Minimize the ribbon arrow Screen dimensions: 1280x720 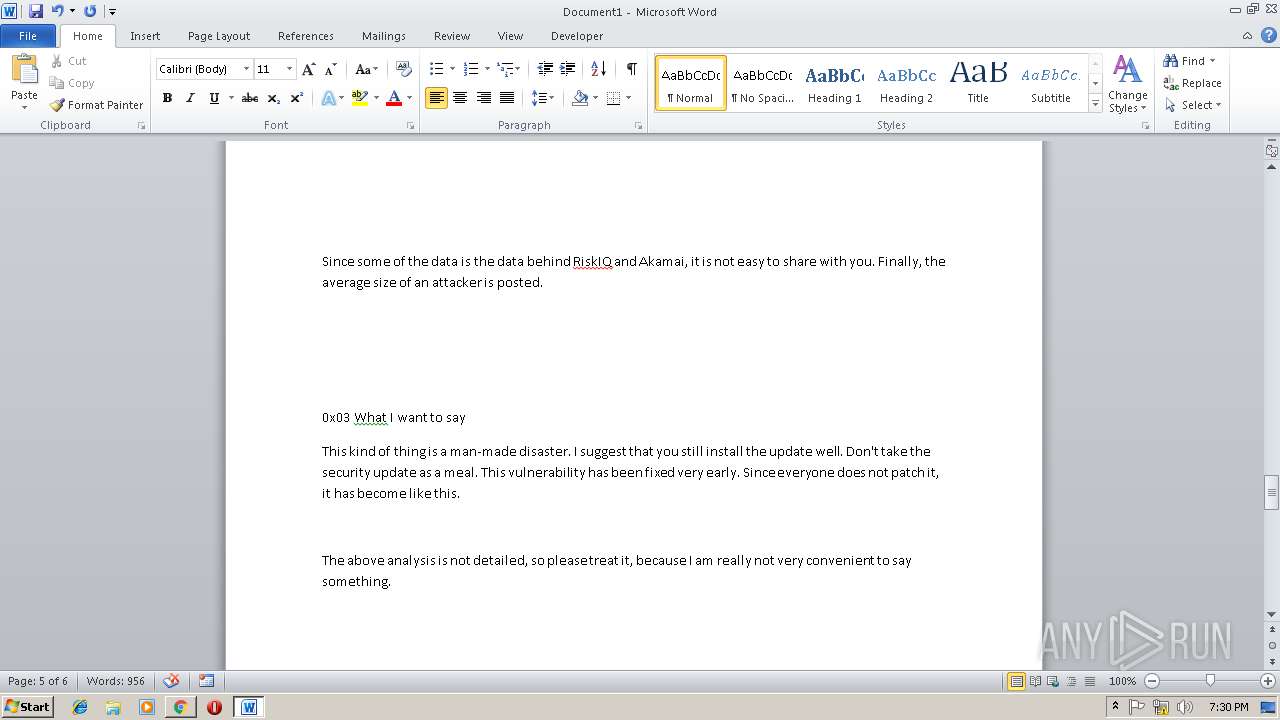tap(1246, 36)
